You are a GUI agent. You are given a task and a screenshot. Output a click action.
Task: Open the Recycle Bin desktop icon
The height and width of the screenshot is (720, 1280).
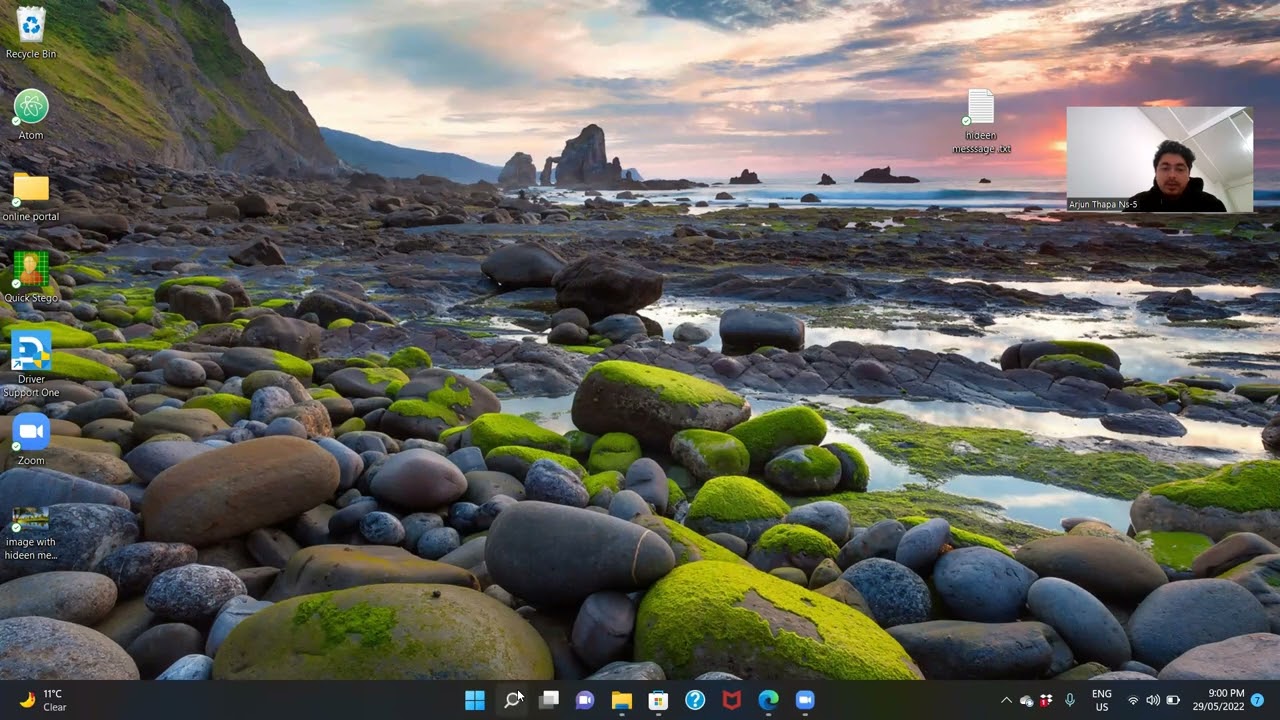pyautogui.click(x=31, y=25)
